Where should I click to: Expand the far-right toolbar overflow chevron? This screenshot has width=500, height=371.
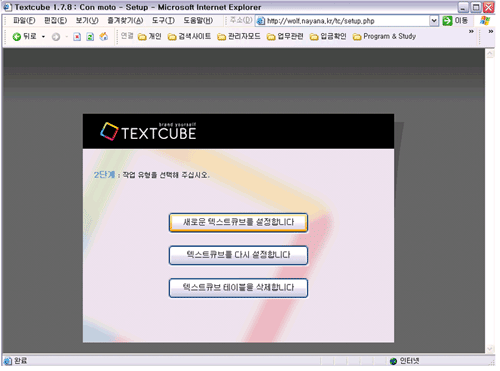(x=491, y=31)
